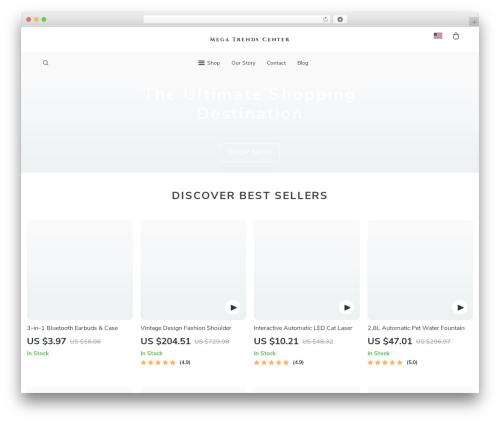The image size is (500, 423).
Task: Open new browser tab plus button
Action: (474, 22)
